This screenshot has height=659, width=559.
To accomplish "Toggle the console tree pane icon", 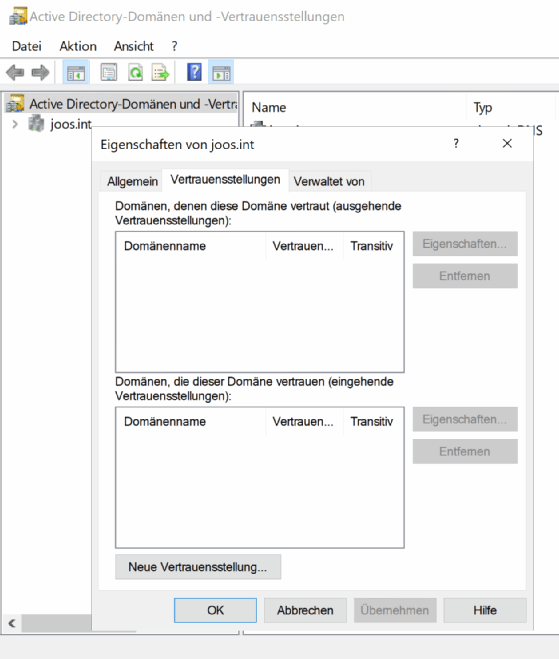I will pyautogui.click(x=76, y=73).
